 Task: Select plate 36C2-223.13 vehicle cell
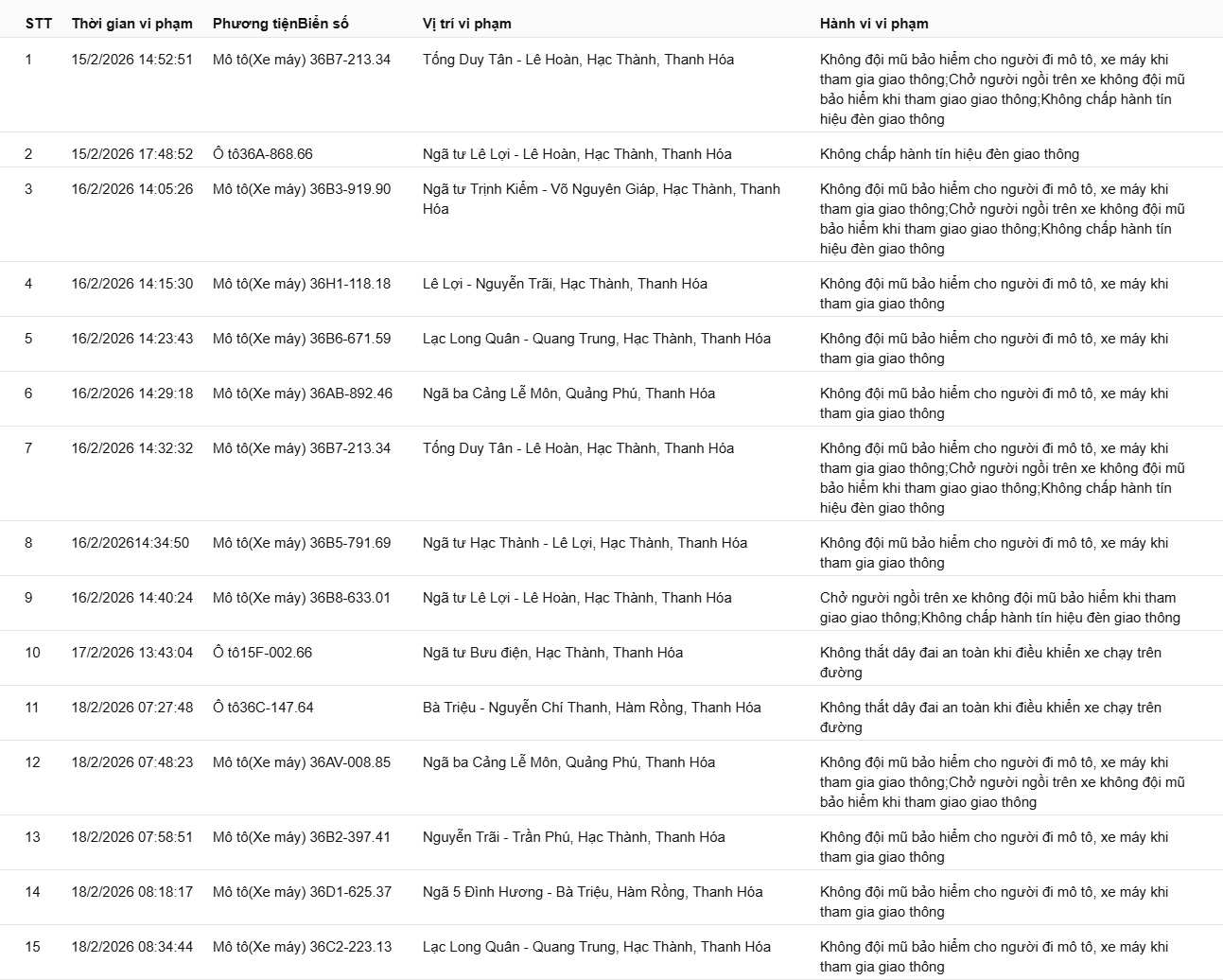click(x=302, y=947)
